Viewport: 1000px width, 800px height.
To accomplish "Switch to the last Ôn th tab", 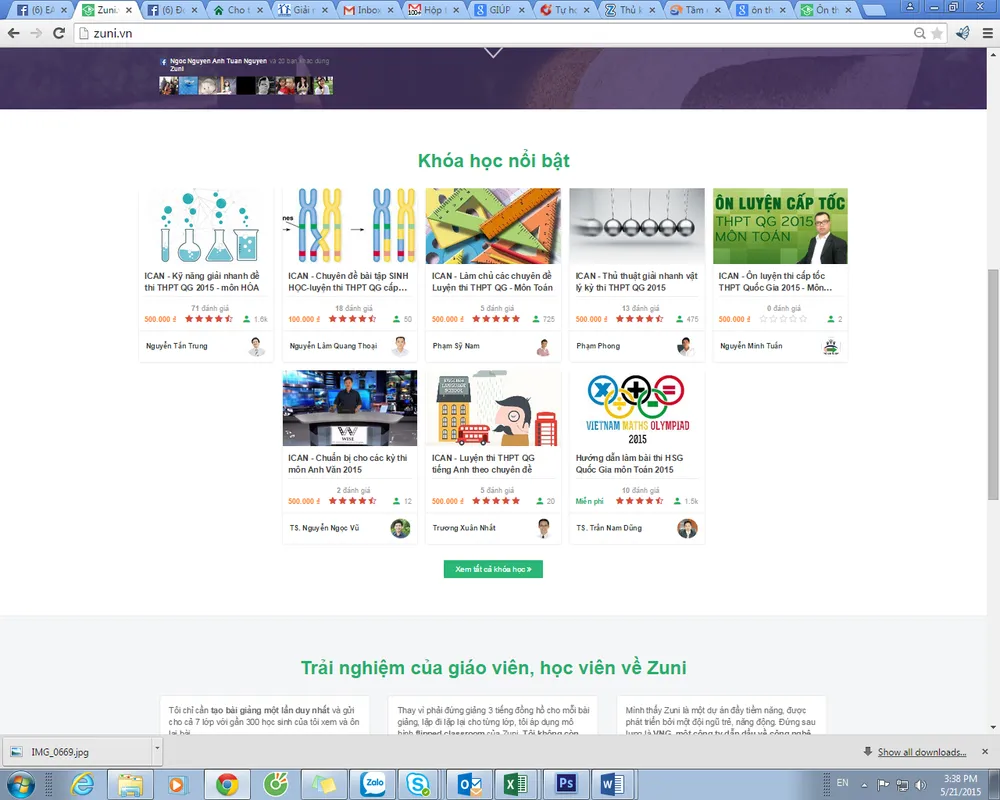I will pos(826,10).
